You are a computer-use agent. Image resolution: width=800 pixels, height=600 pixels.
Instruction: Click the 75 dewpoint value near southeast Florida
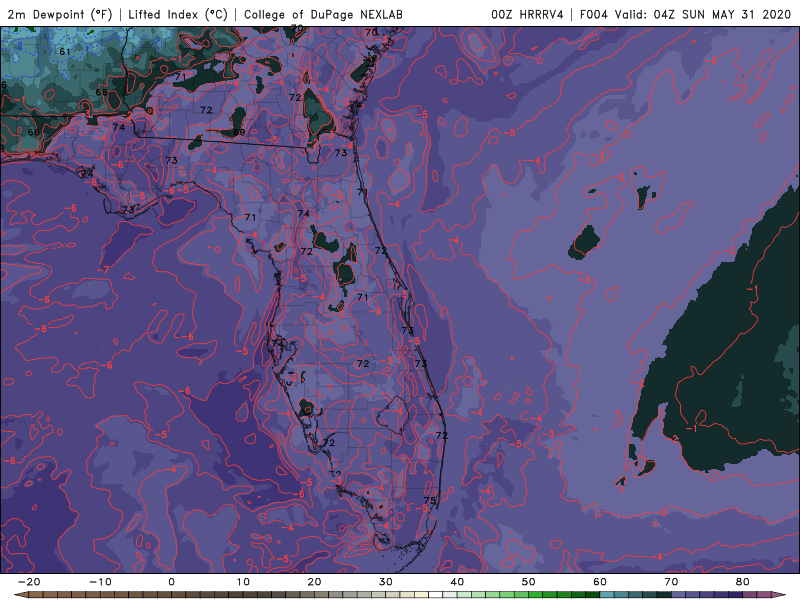430,500
